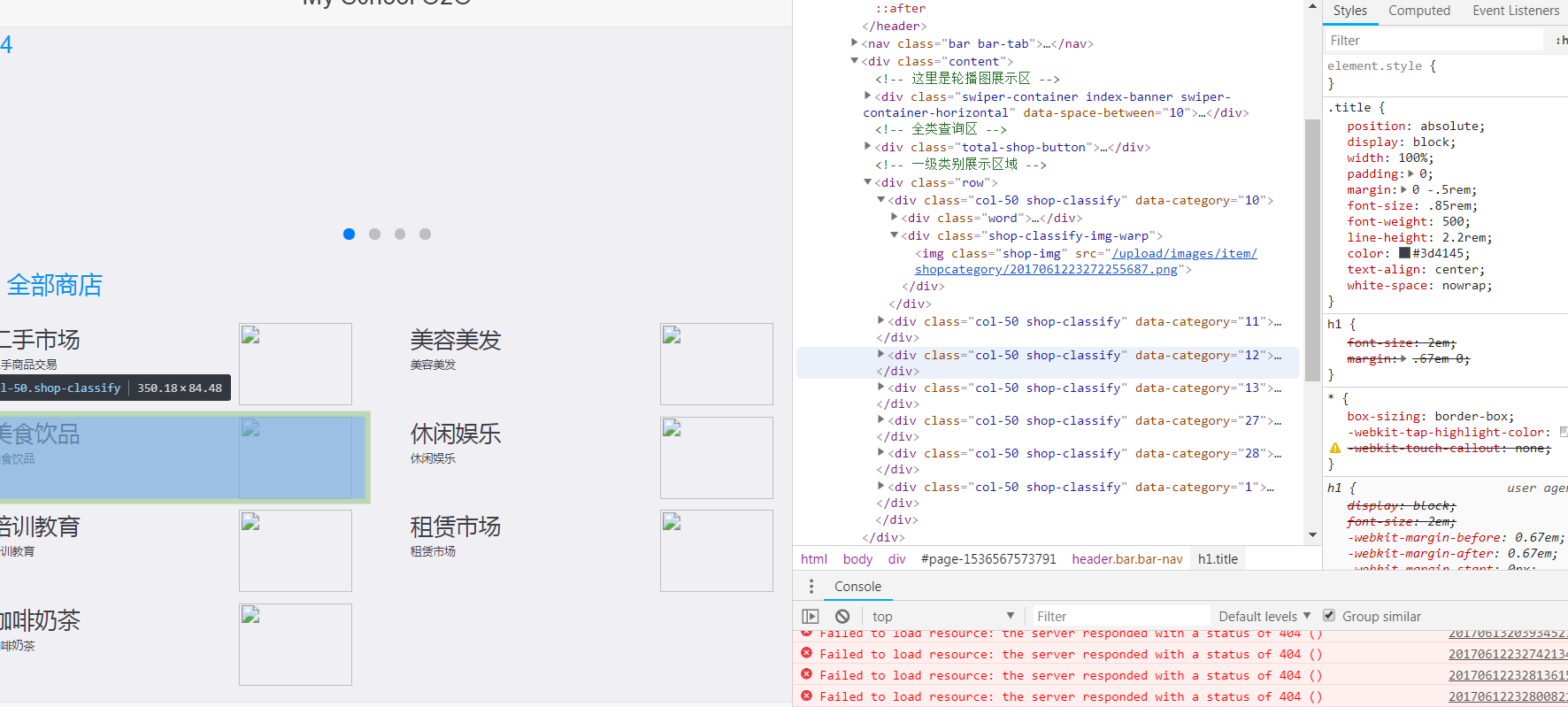Click the Styles filter input field
This screenshot has width=1568, height=707.
click(x=1433, y=41)
